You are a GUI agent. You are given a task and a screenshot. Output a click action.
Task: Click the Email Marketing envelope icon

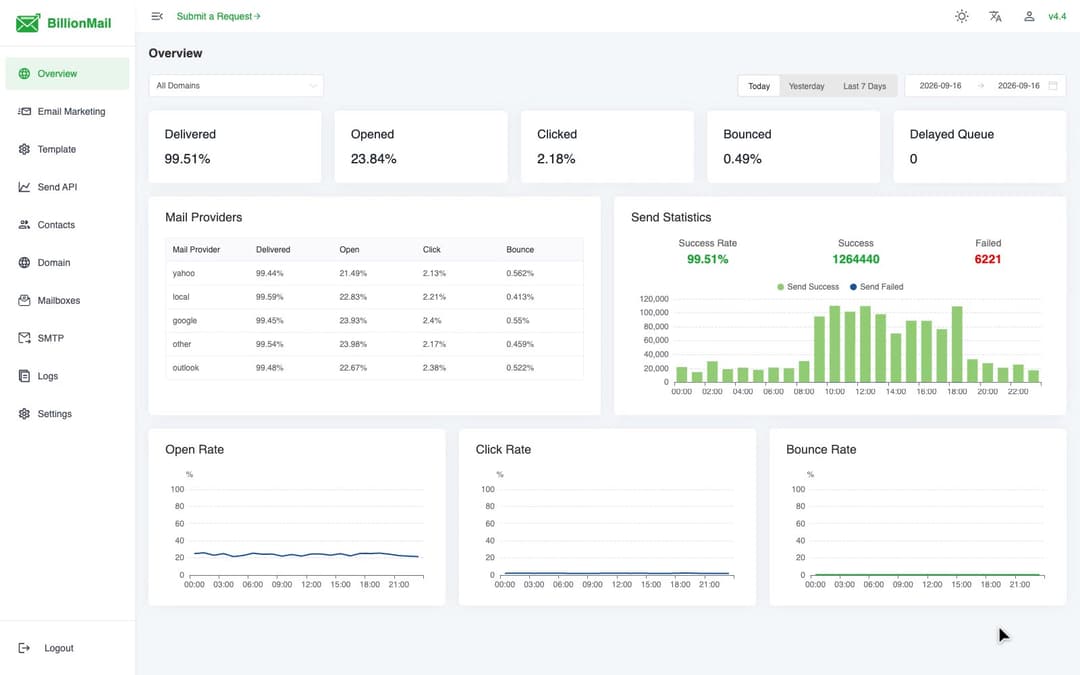24,112
